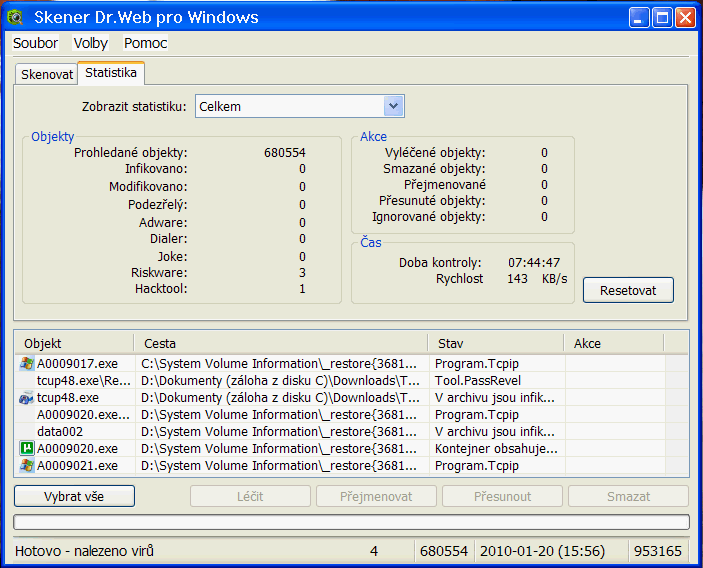Screen dimensions: 703x568
Task: Click the icon beside tcup48.exe row
Action: [26, 398]
